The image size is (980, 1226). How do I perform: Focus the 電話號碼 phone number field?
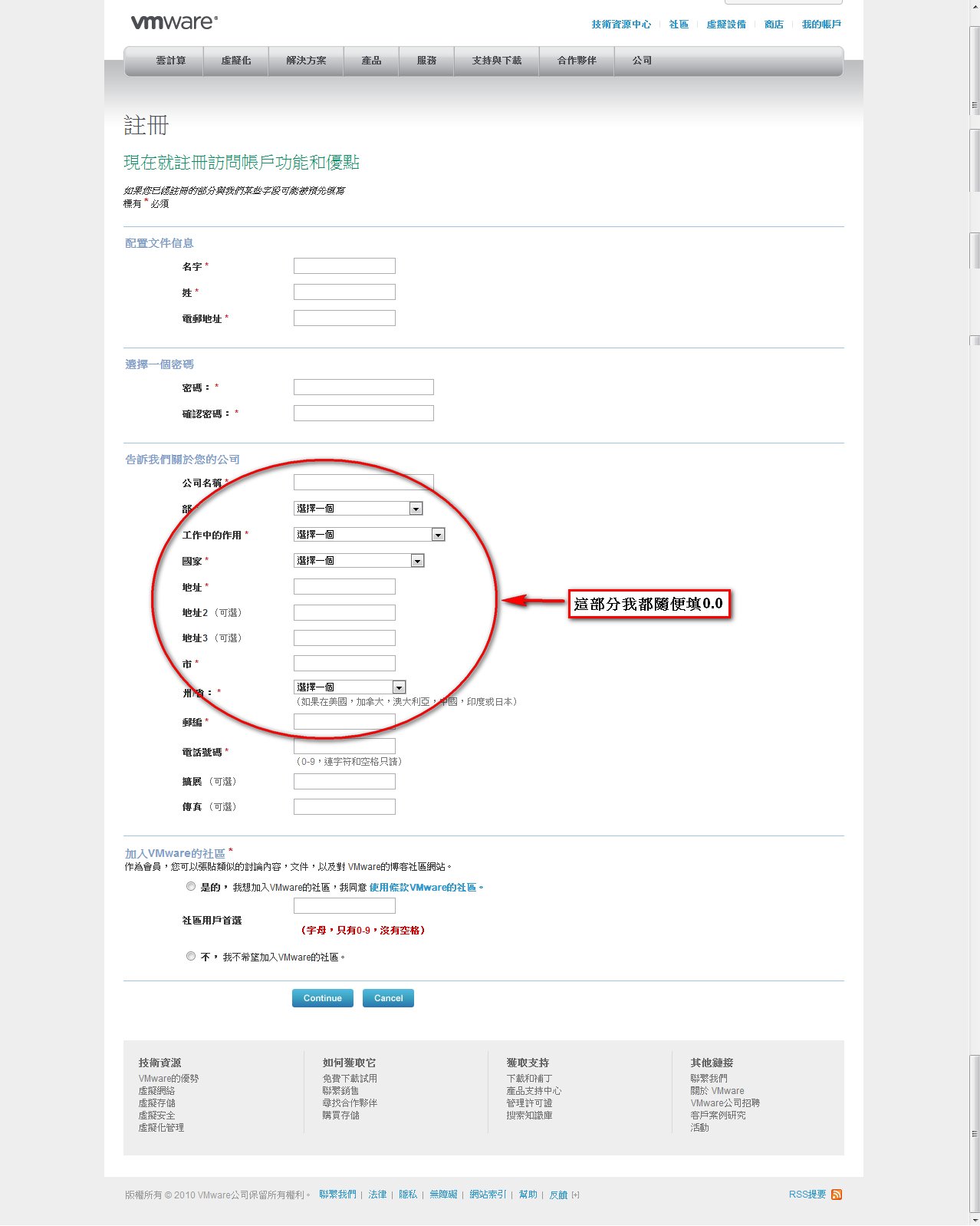[x=344, y=746]
